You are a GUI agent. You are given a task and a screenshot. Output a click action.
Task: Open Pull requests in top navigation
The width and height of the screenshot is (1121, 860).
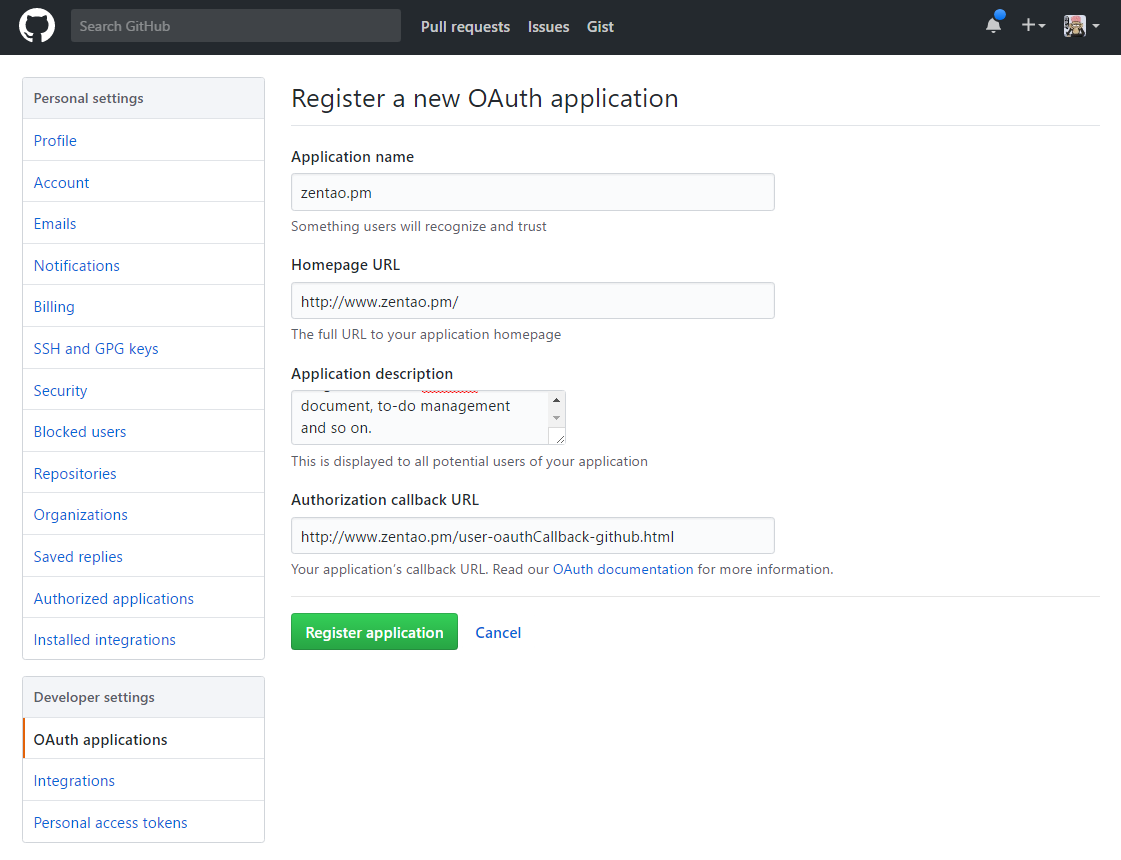point(465,27)
